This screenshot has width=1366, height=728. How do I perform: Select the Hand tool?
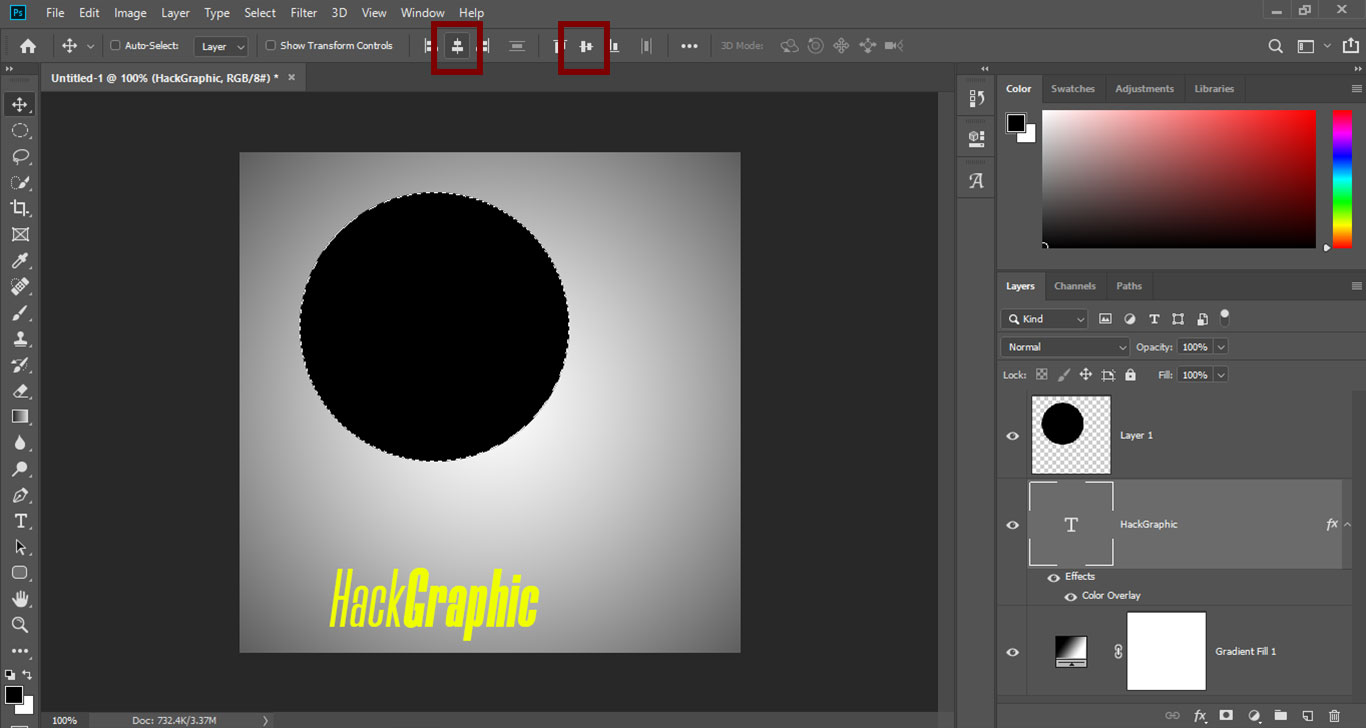(x=20, y=599)
